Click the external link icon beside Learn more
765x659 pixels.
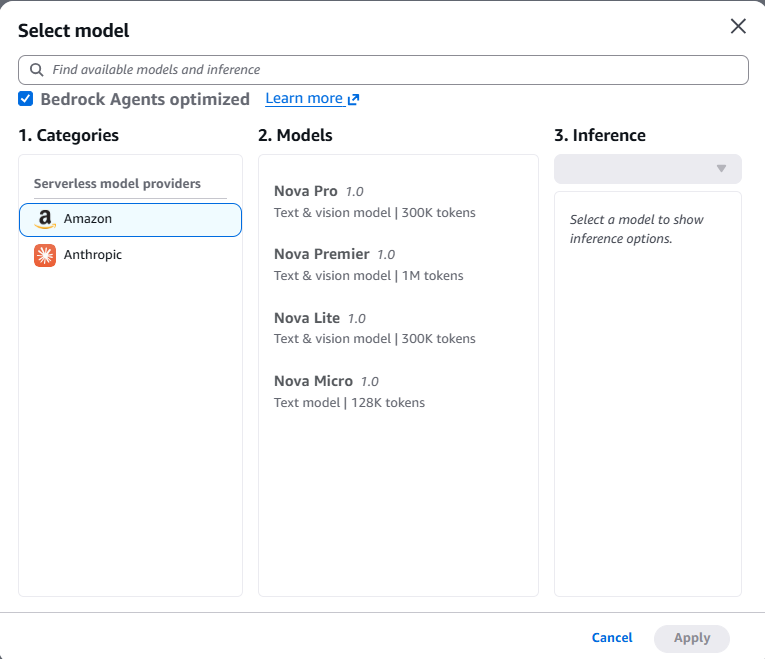(353, 99)
